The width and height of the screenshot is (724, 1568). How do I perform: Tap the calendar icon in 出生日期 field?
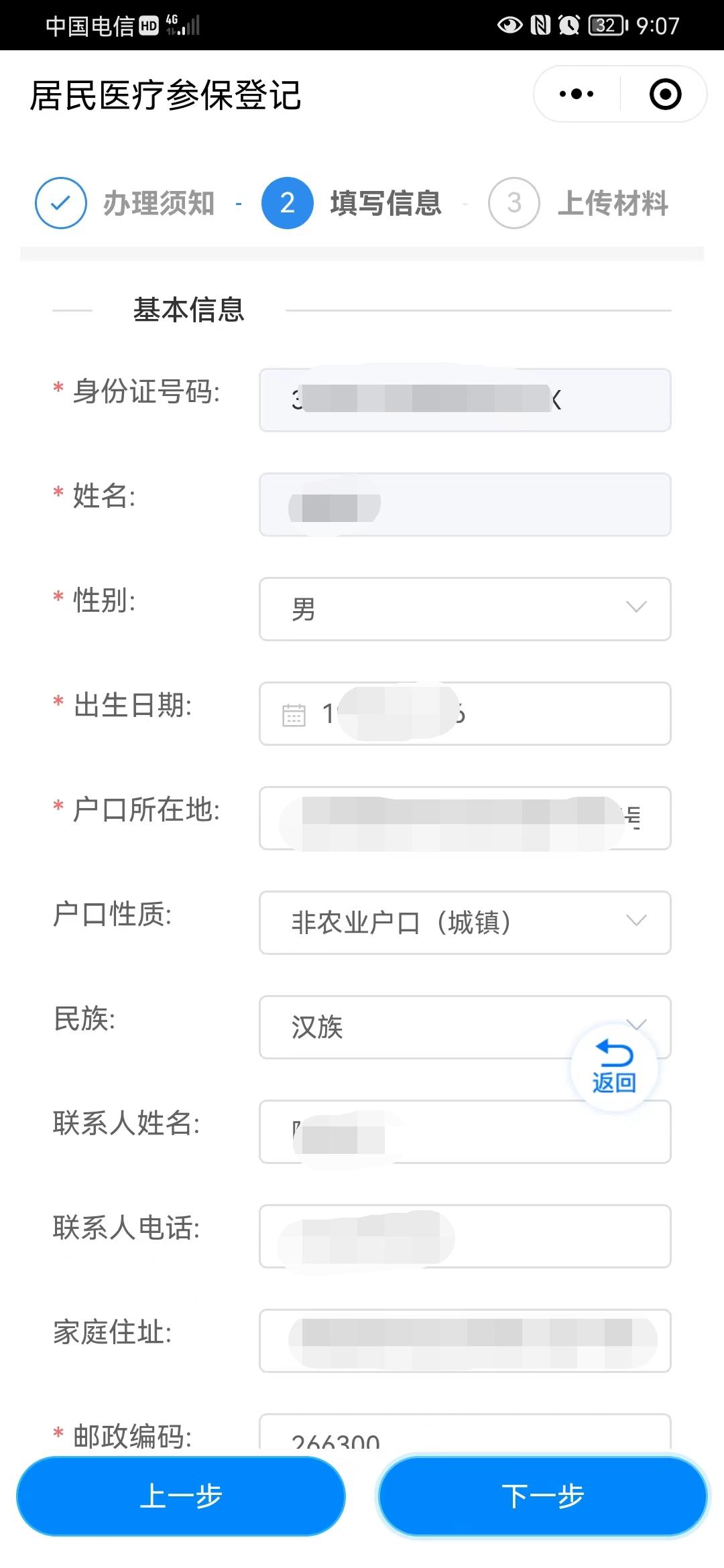pos(294,714)
